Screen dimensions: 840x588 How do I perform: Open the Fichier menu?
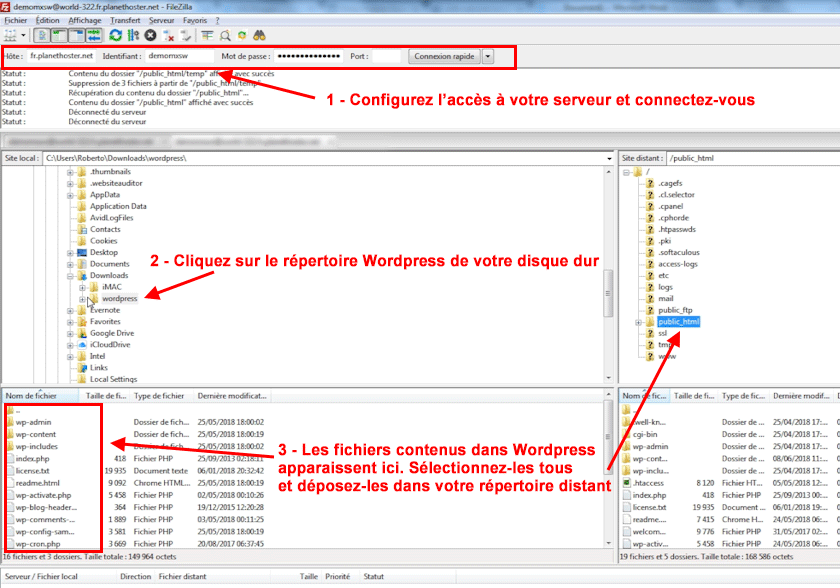[16, 20]
